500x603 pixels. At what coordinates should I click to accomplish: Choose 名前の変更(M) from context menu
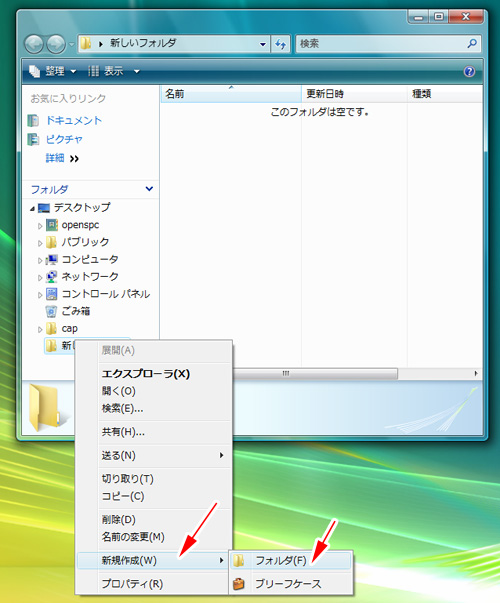point(153,537)
